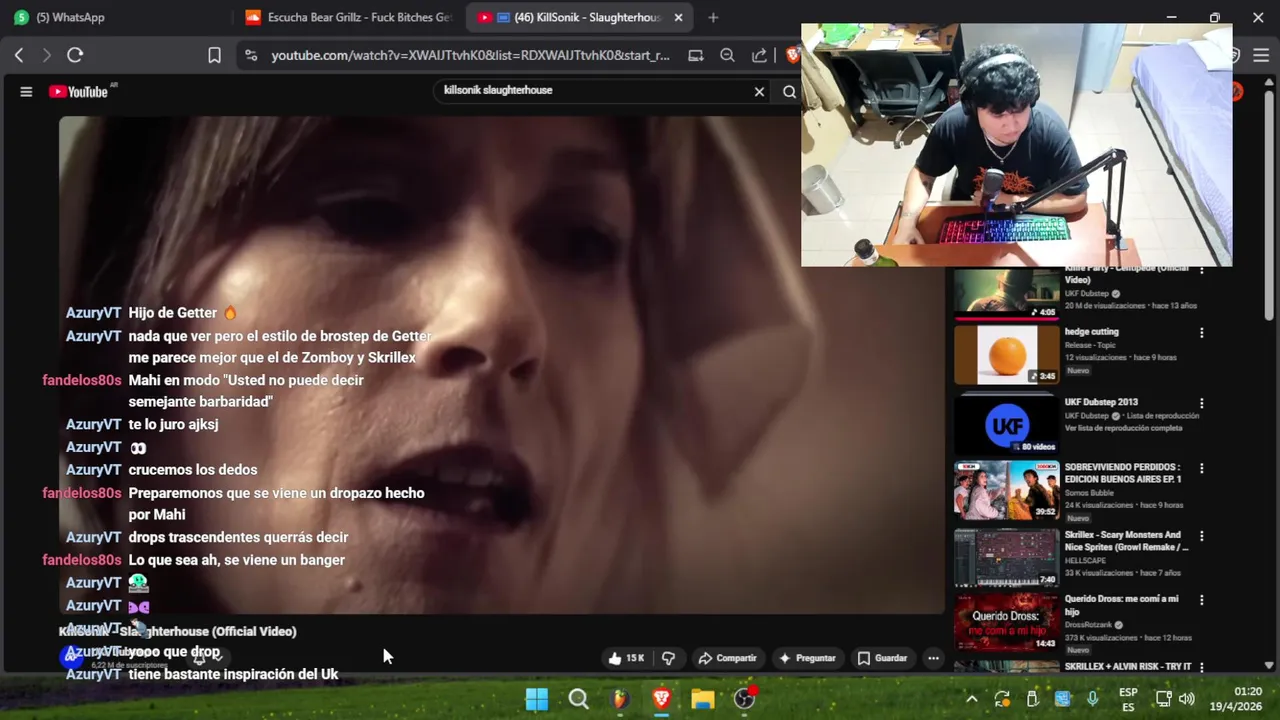Open a new browser tab with plus
1280x720 pixels.
713,17
